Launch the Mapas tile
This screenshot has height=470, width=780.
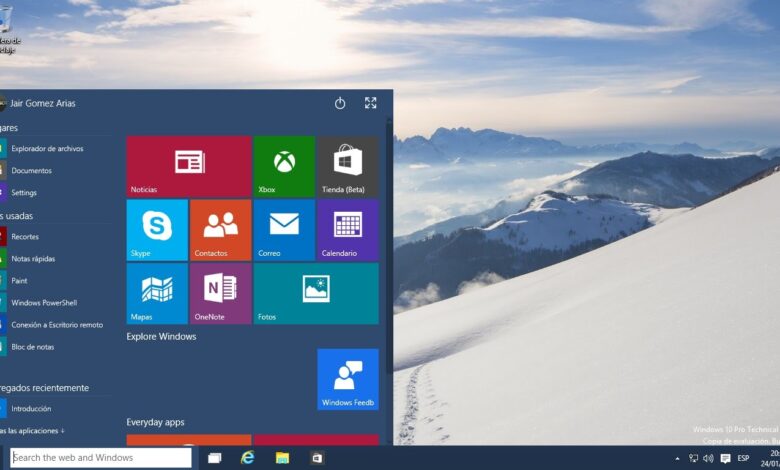(157, 293)
